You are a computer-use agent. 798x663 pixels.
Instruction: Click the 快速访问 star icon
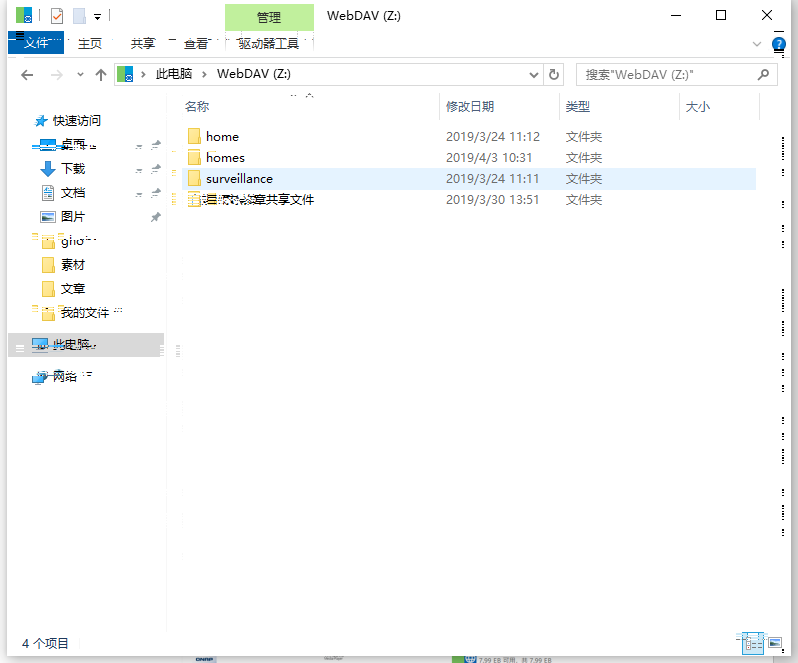pos(40,121)
